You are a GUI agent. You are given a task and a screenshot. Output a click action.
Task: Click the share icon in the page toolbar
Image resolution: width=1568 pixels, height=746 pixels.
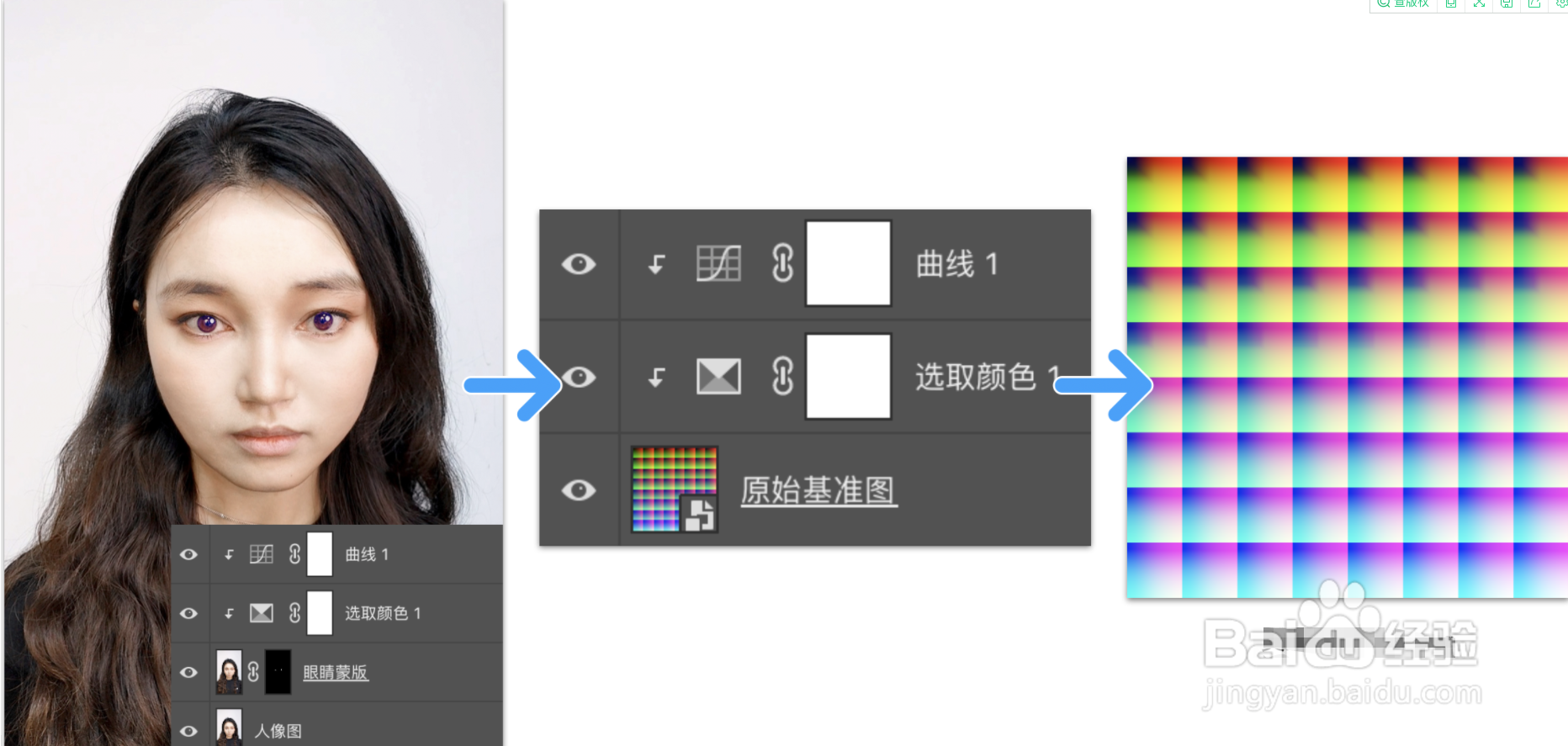pos(1534,3)
